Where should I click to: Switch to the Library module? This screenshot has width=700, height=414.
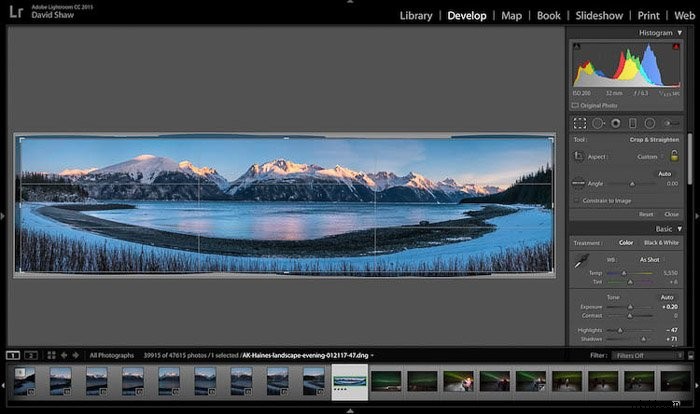pyautogui.click(x=416, y=16)
